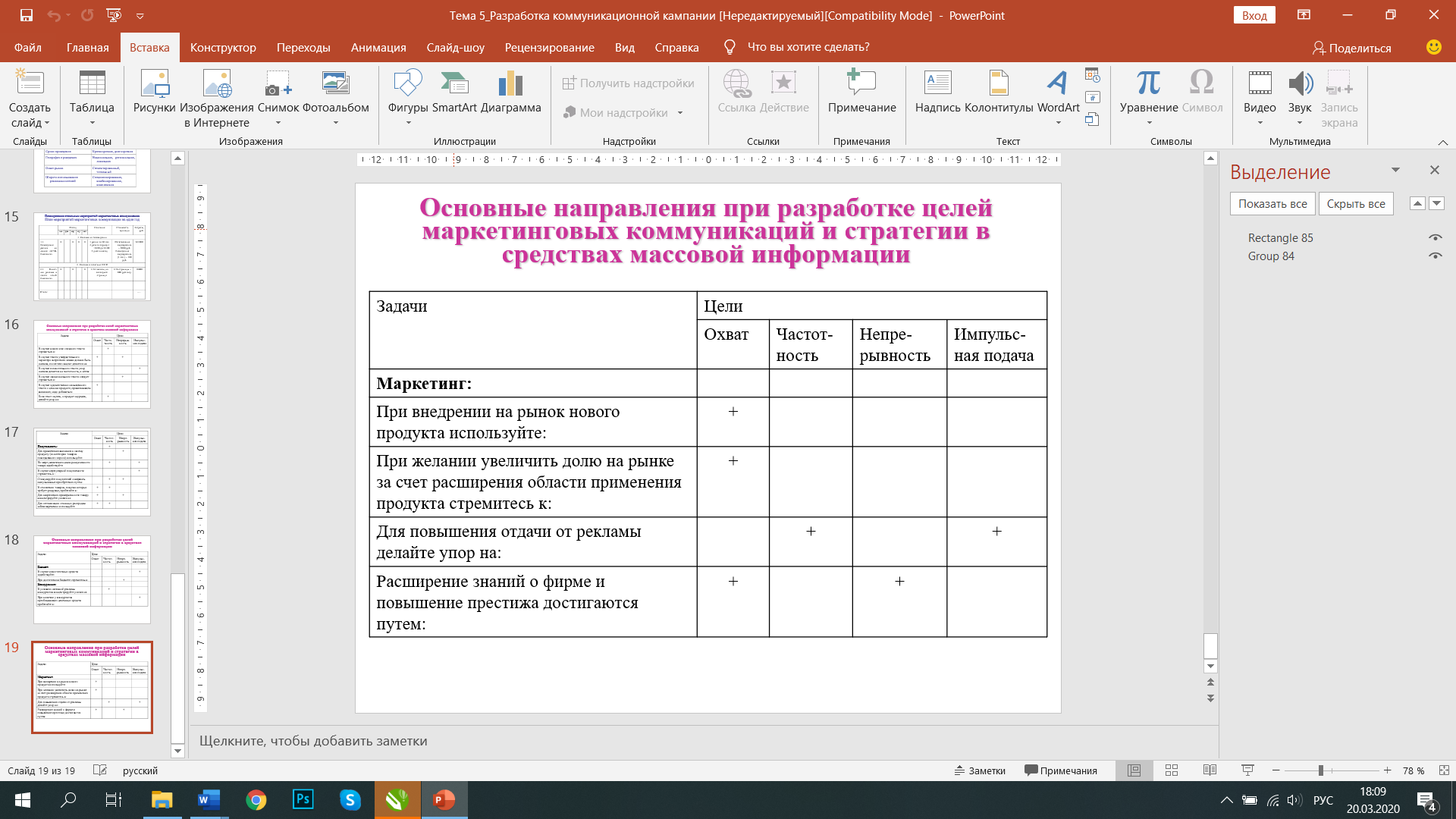Move selected object up in order
The image size is (1456, 819).
pyautogui.click(x=1417, y=203)
